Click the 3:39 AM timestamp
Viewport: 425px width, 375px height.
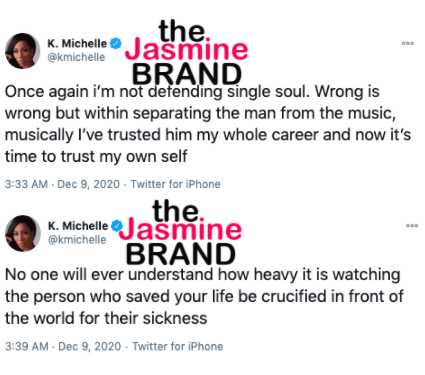click(x=27, y=346)
